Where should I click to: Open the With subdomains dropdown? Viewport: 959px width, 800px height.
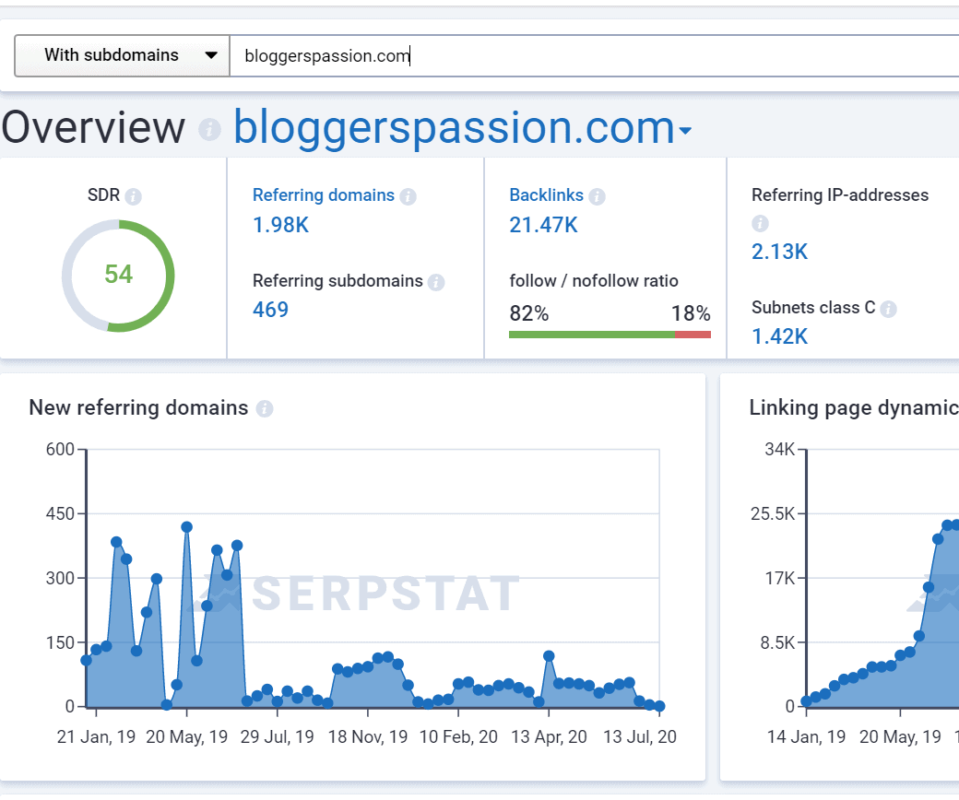point(122,56)
